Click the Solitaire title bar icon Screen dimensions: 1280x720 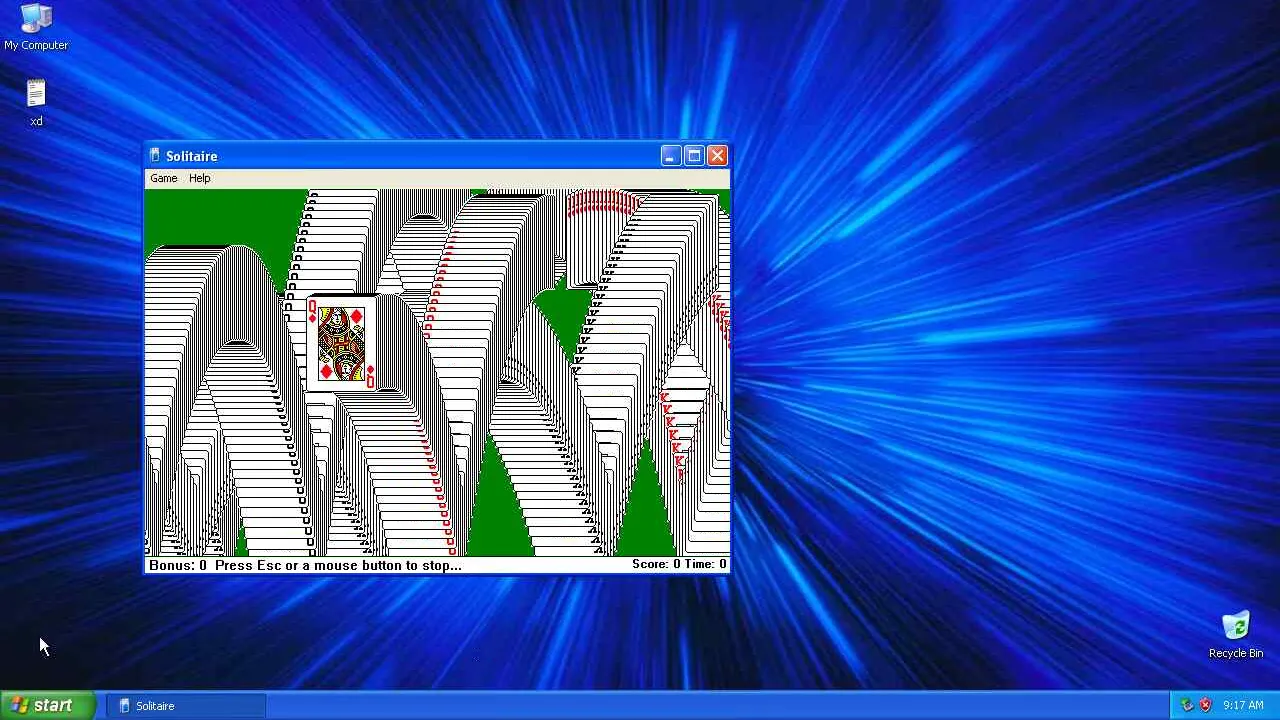click(x=155, y=156)
